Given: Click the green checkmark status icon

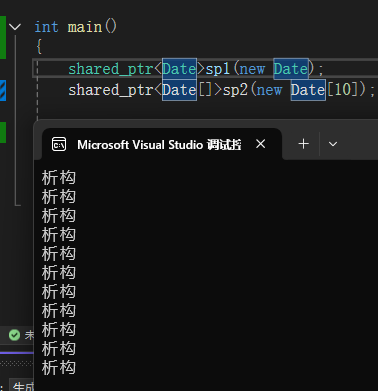Looking at the screenshot, I should (x=14, y=335).
